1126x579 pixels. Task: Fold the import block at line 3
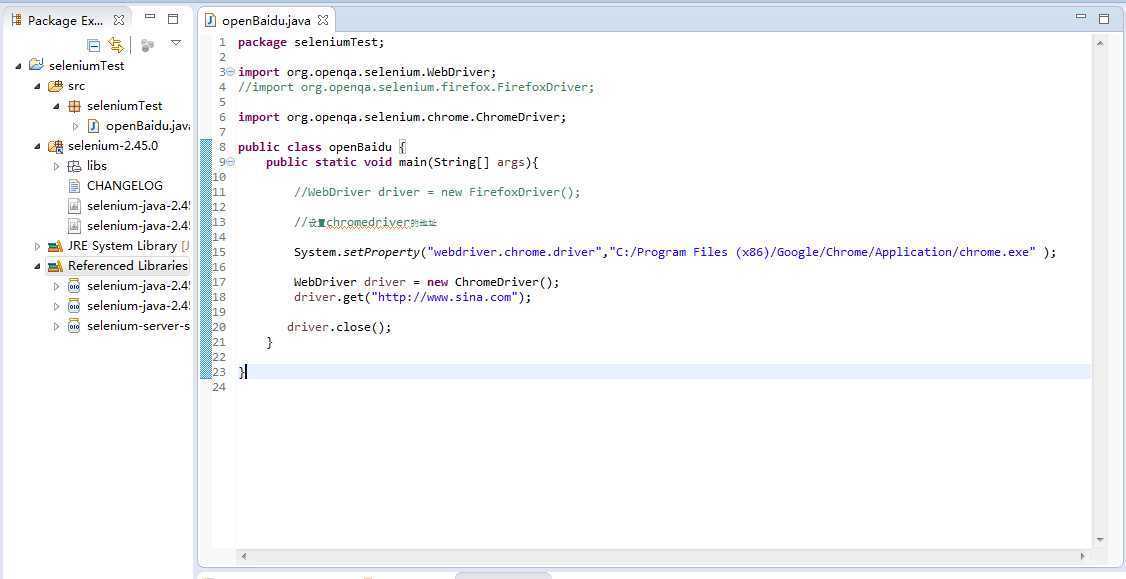point(231,72)
